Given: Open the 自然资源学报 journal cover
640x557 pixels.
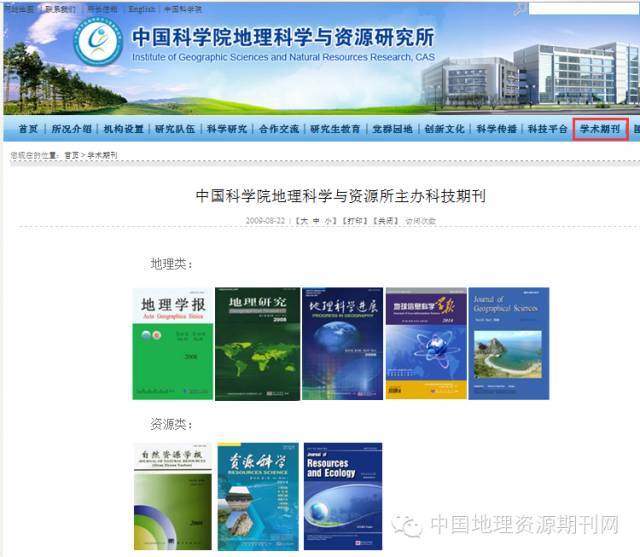Looking at the screenshot, I should coord(173,497).
